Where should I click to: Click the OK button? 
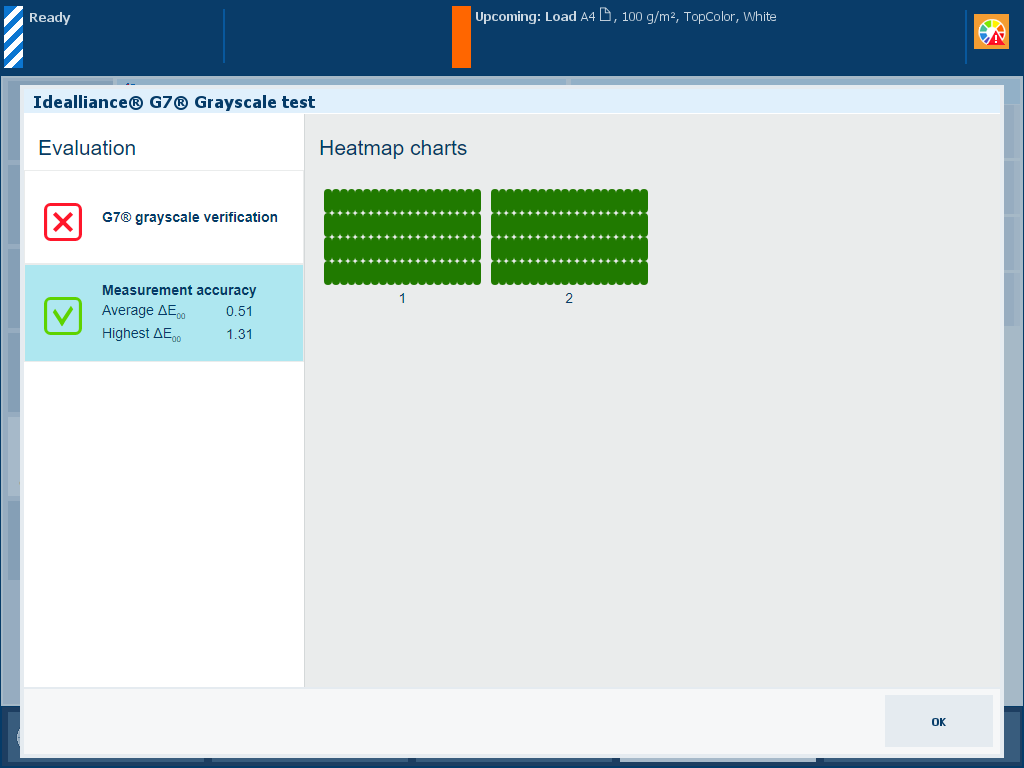(938, 721)
